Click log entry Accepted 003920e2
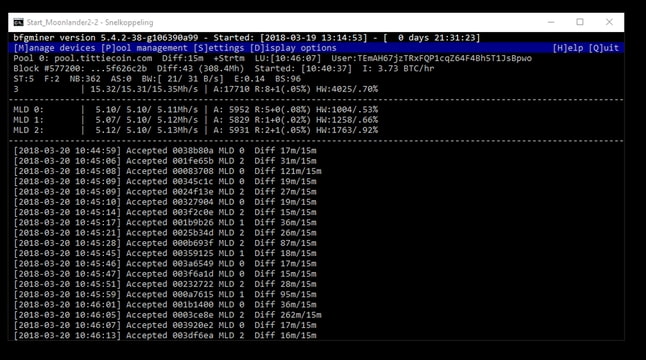Image resolution: width=646 pixels, height=360 pixels. click(165, 325)
